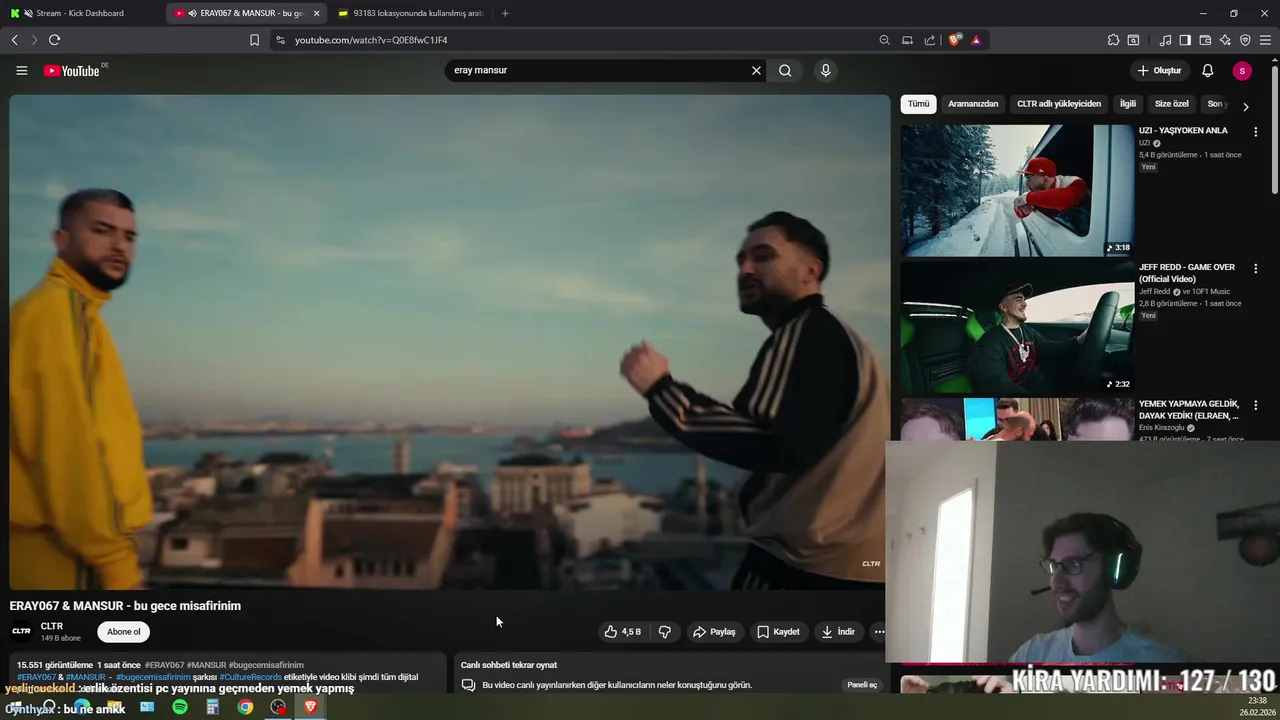The height and width of the screenshot is (720, 1280).
Task: Like the video with thumbs-up
Action: (622, 632)
